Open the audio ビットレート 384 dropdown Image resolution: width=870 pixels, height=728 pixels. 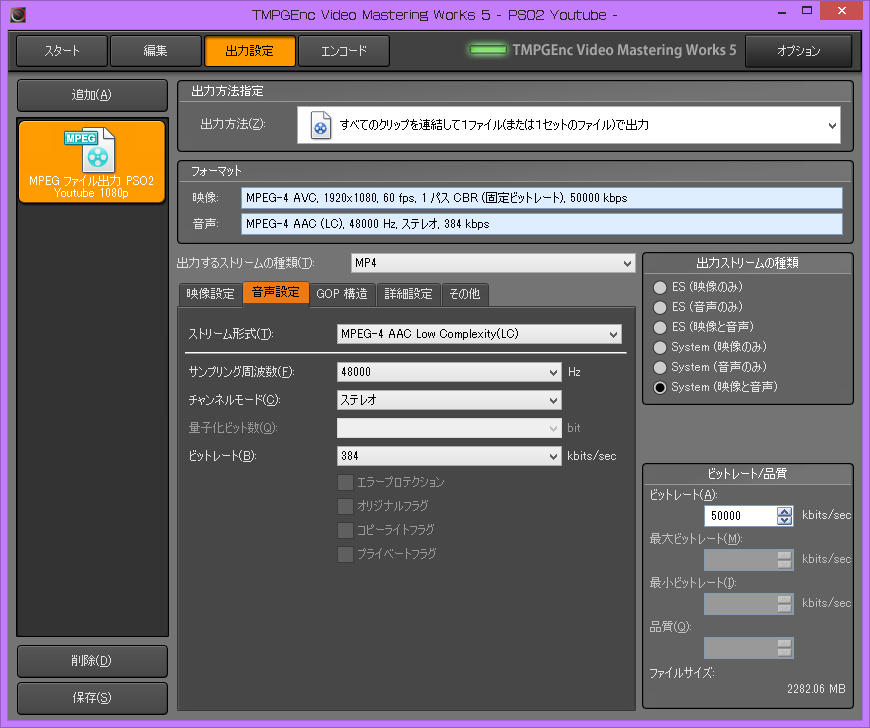(x=449, y=456)
